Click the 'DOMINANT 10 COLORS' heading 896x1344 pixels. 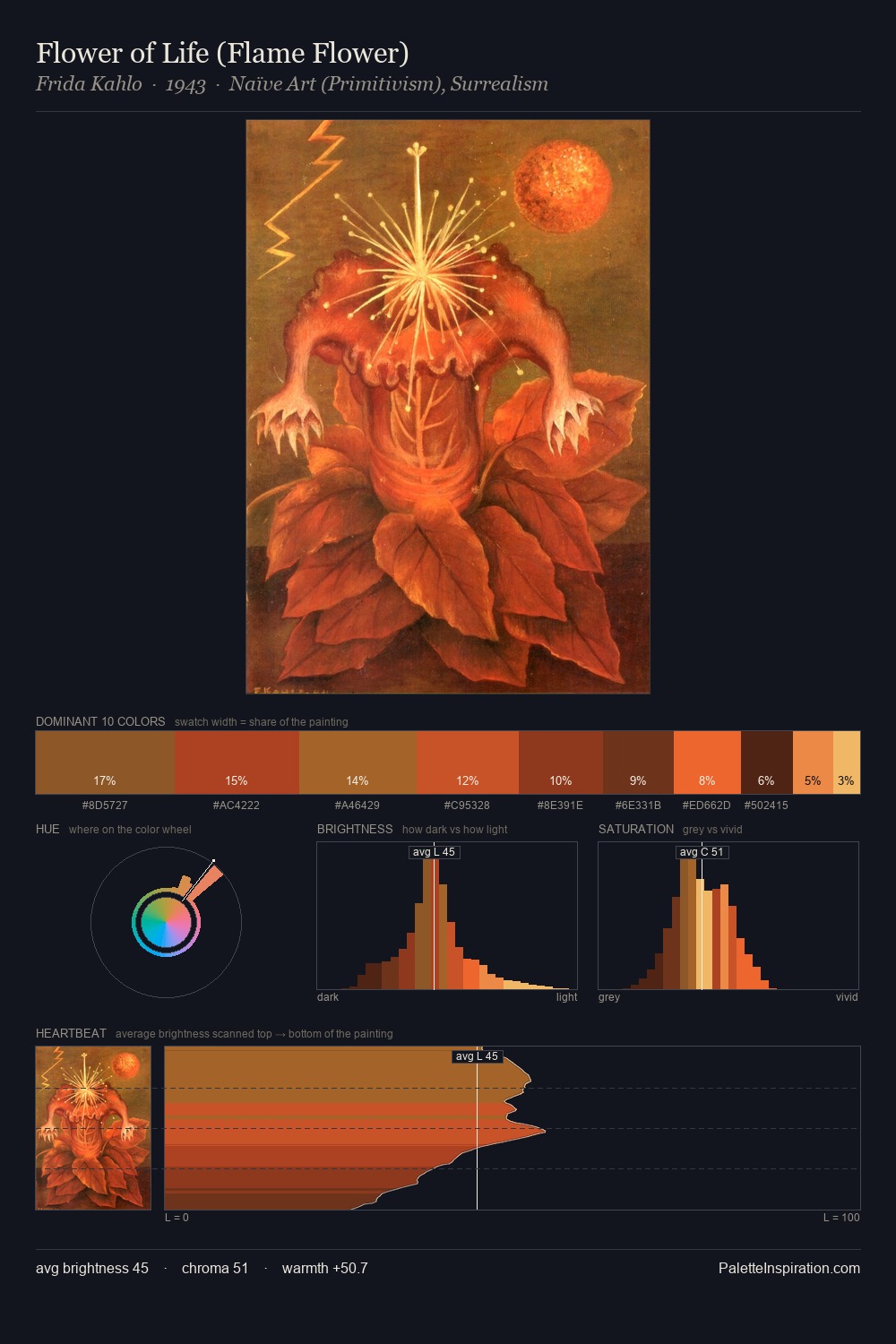(x=100, y=721)
